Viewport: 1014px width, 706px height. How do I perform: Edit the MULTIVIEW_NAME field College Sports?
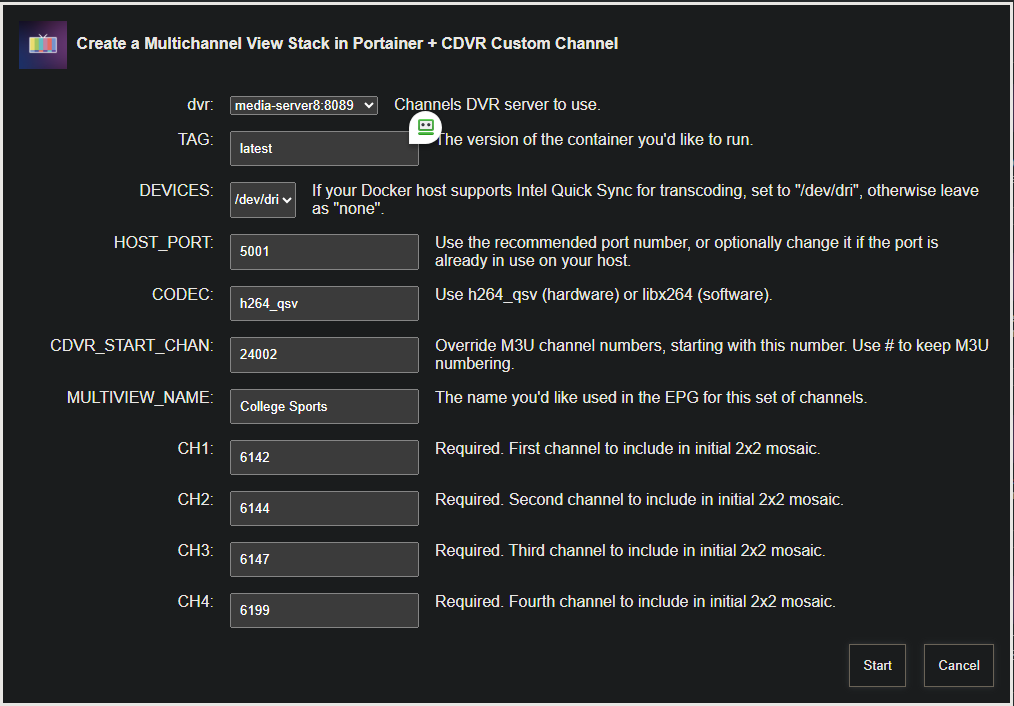[323, 406]
